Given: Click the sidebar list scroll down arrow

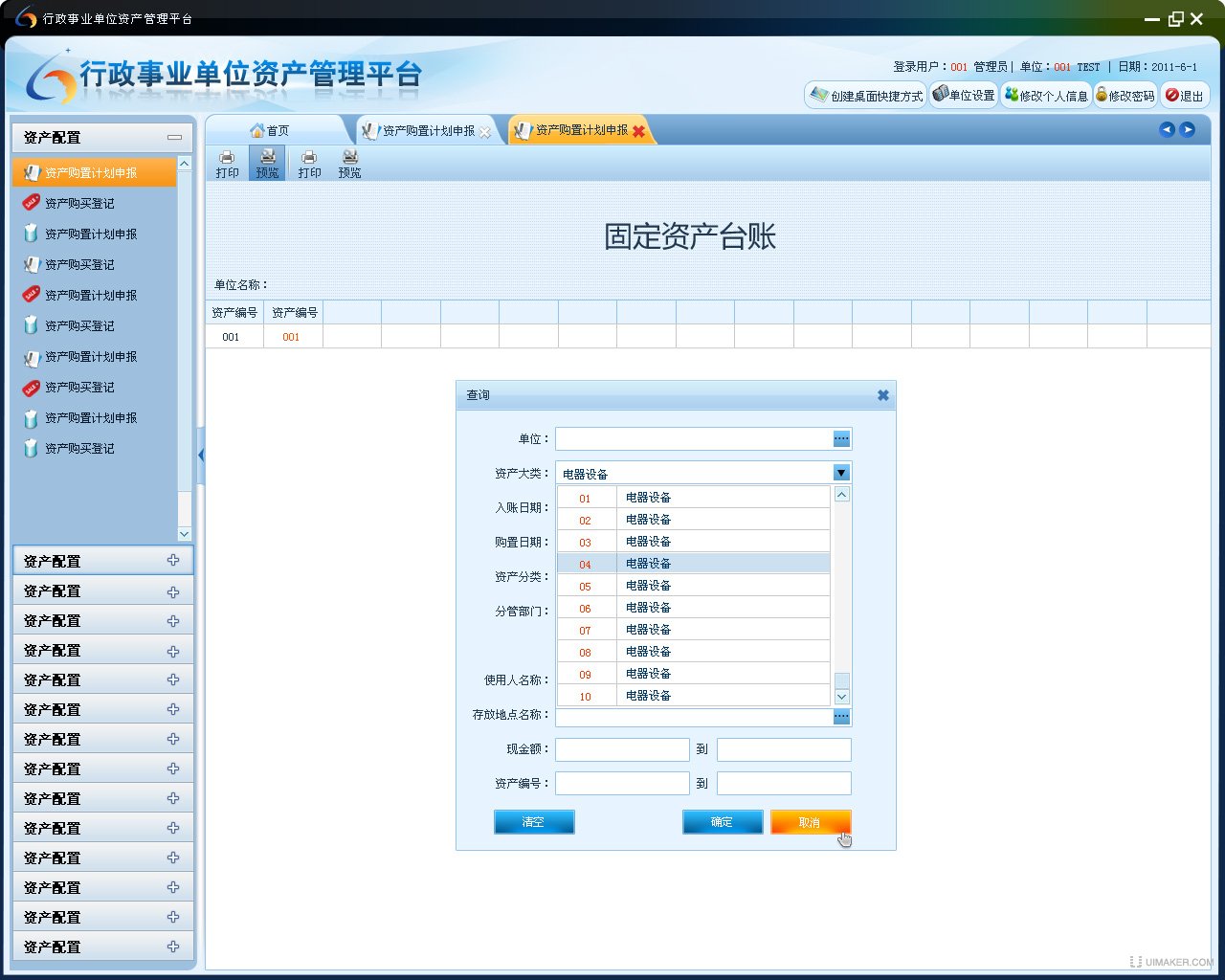Looking at the screenshot, I should tap(185, 534).
